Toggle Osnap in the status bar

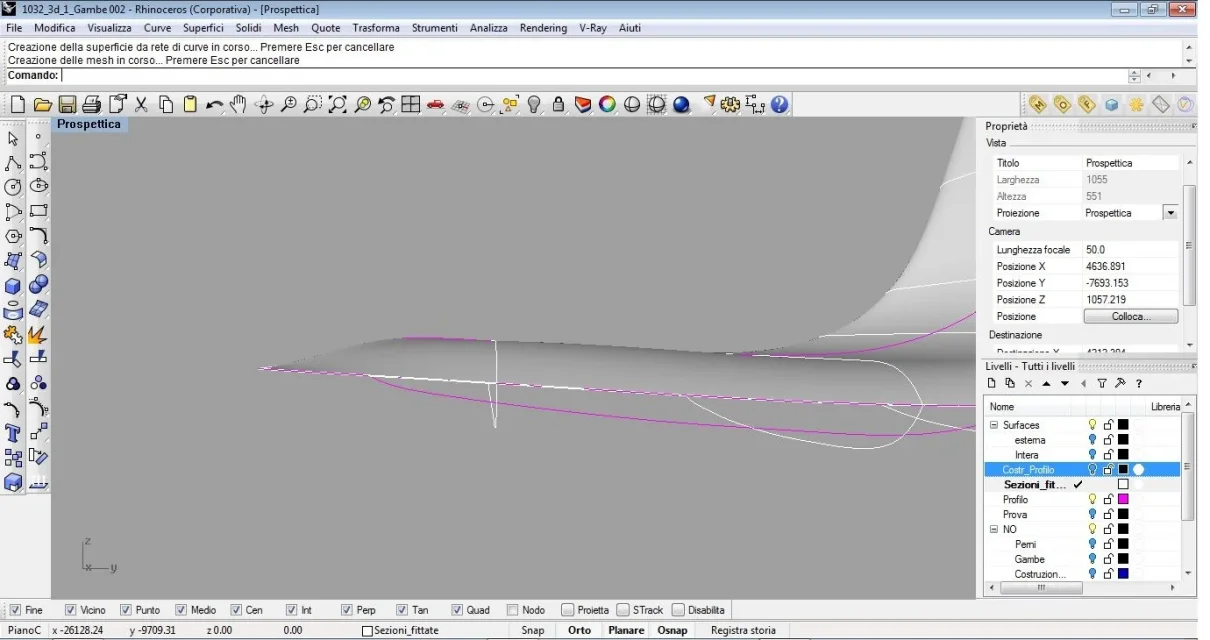[672, 630]
